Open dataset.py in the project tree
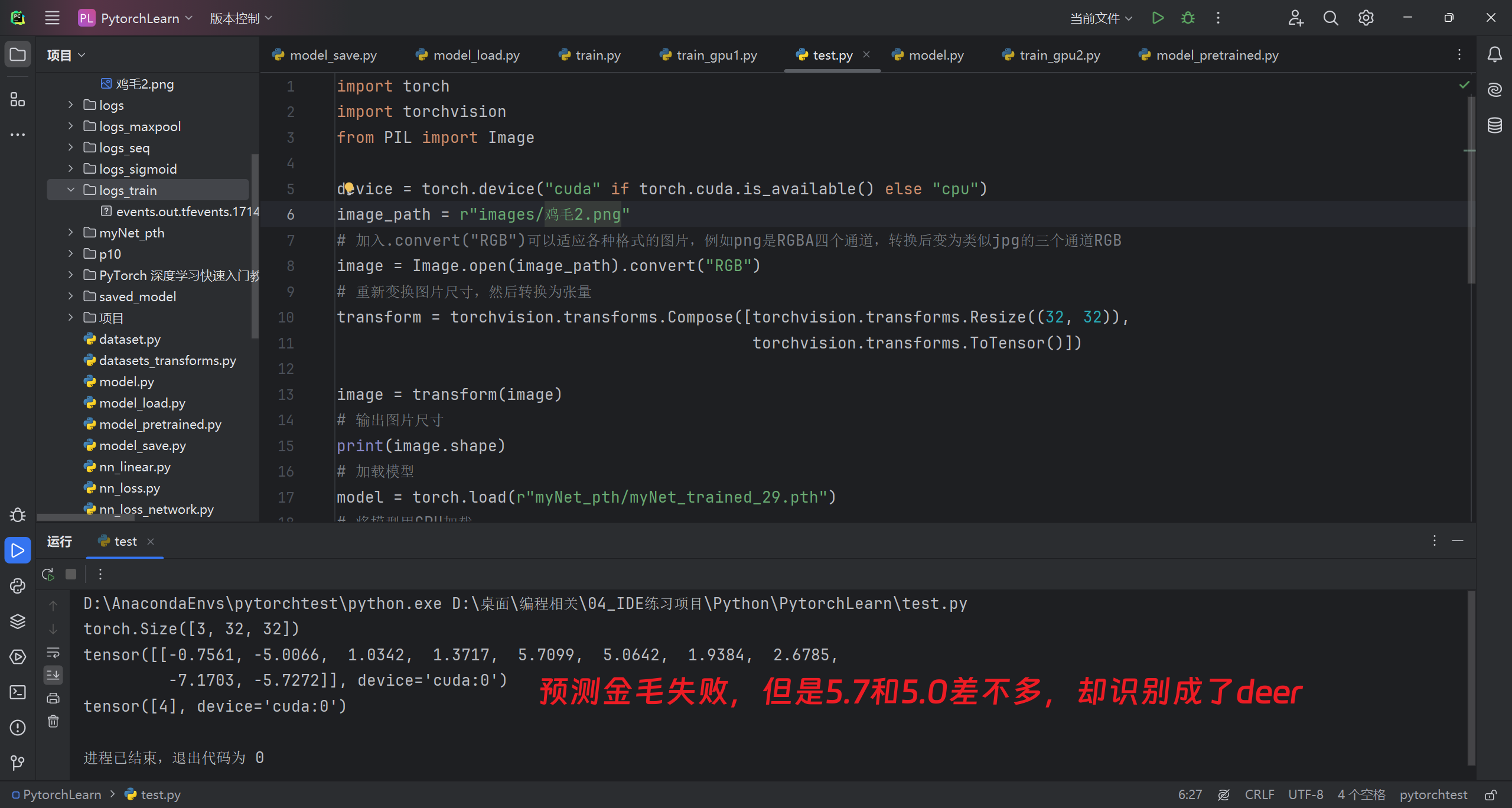The image size is (1512, 808). pyautogui.click(x=130, y=339)
